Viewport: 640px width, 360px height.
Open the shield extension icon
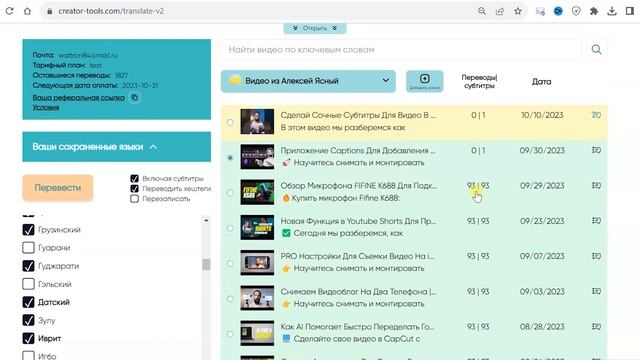pyautogui.click(x=576, y=11)
